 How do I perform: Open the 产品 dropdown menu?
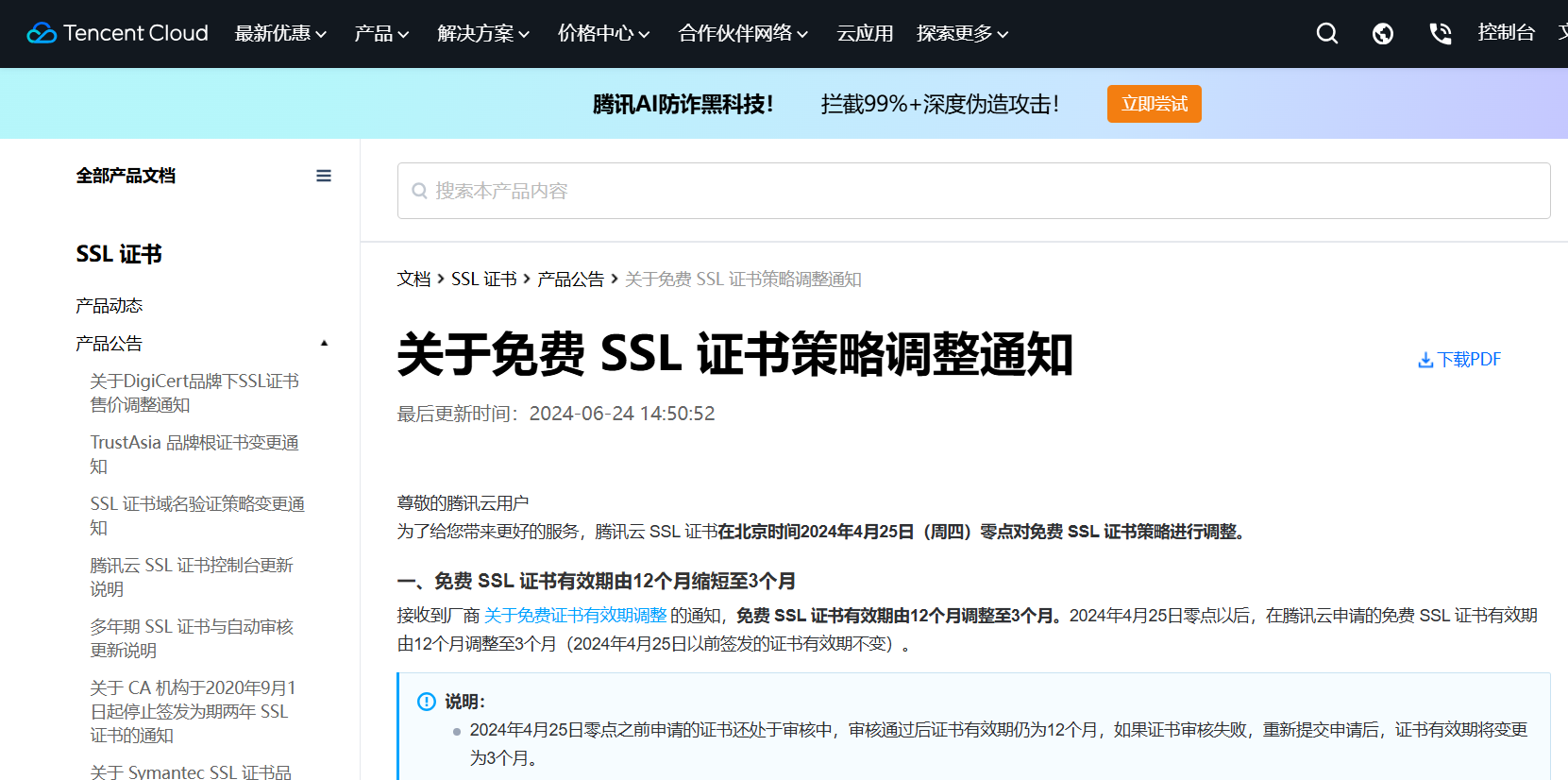381,33
